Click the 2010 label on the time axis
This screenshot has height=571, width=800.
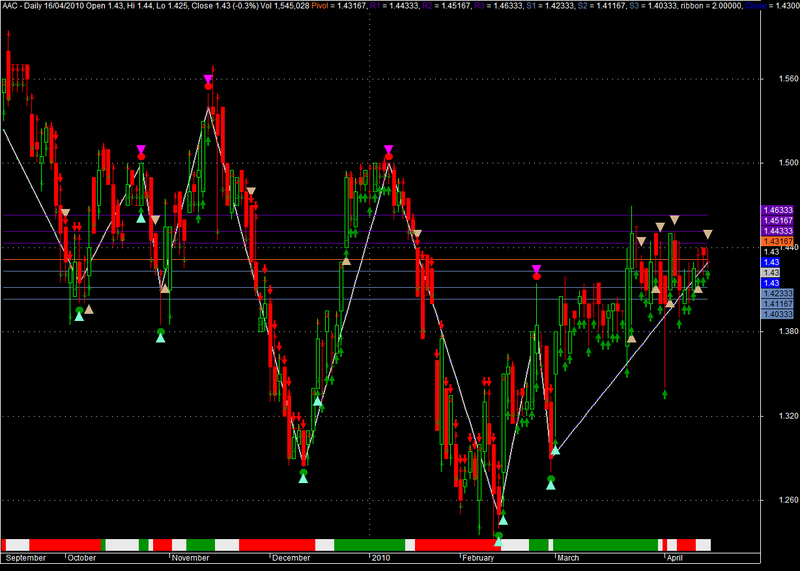pyautogui.click(x=381, y=558)
